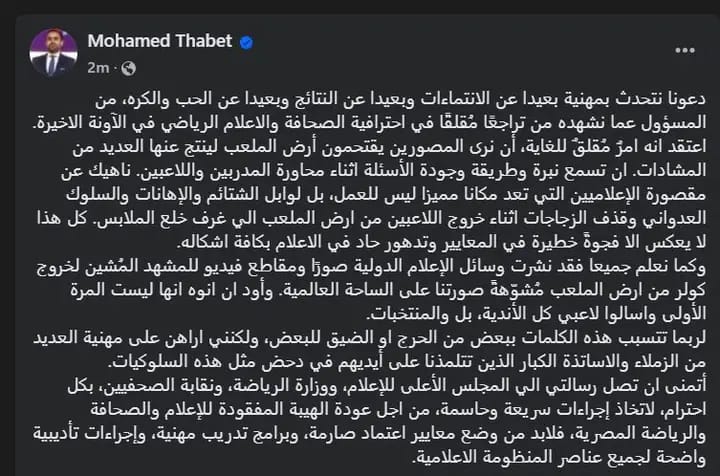Click the line starting من الزملاء والاساتذة الكبار
The width and height of the screenshot is (720, 476).
click(407, 362)
